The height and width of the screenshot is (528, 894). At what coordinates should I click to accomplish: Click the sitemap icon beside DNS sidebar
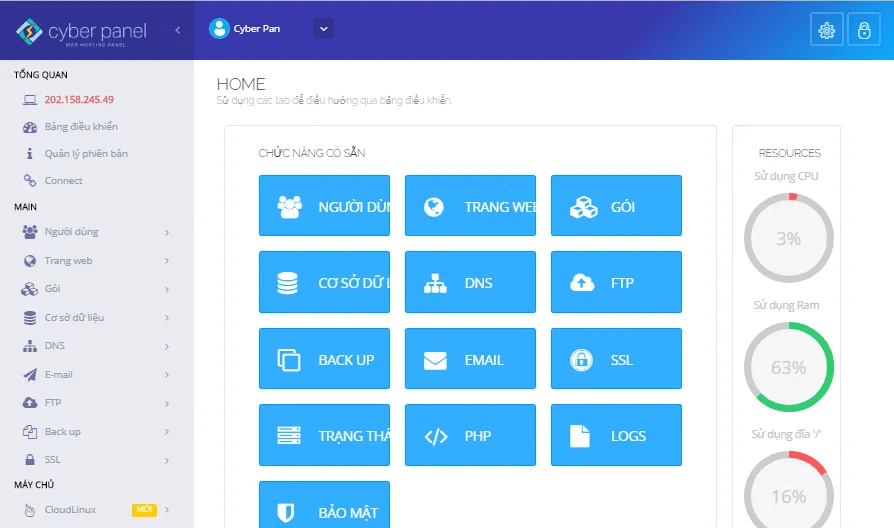click(30, 346)
